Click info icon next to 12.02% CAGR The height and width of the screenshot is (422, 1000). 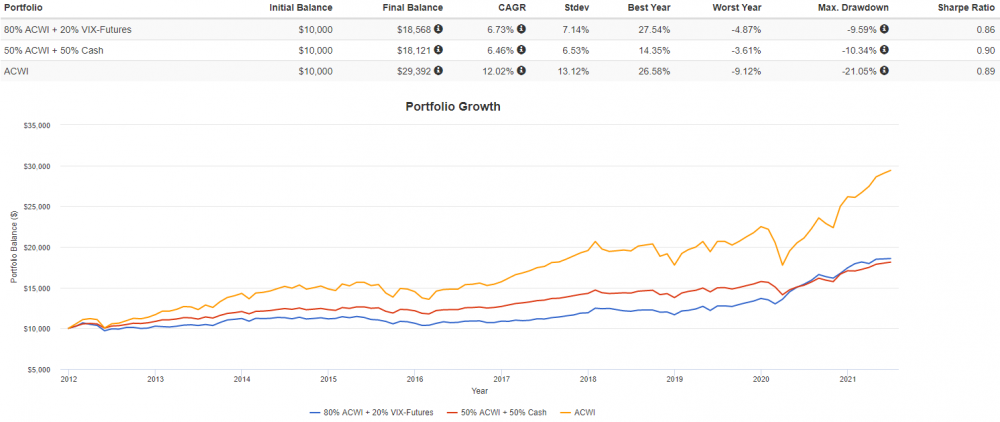pos(521,72)
